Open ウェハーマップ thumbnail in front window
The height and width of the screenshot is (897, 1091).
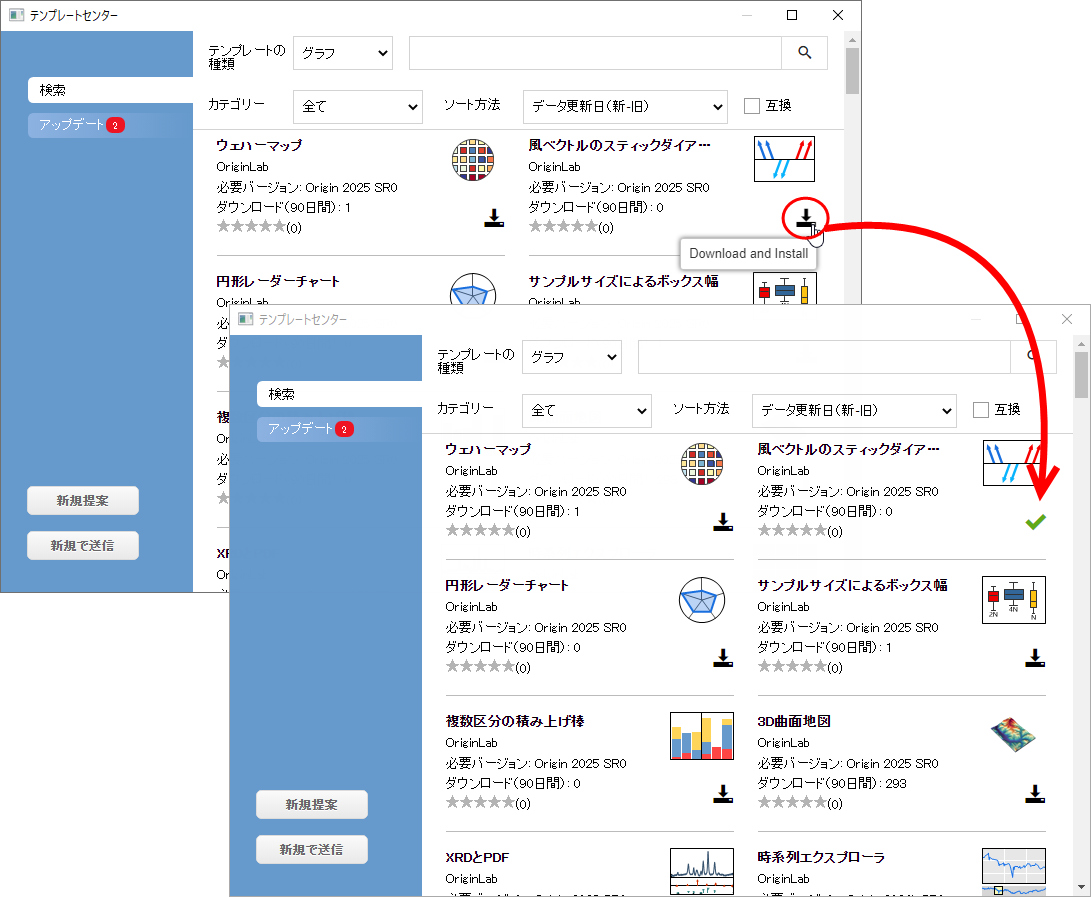point(701,463)
